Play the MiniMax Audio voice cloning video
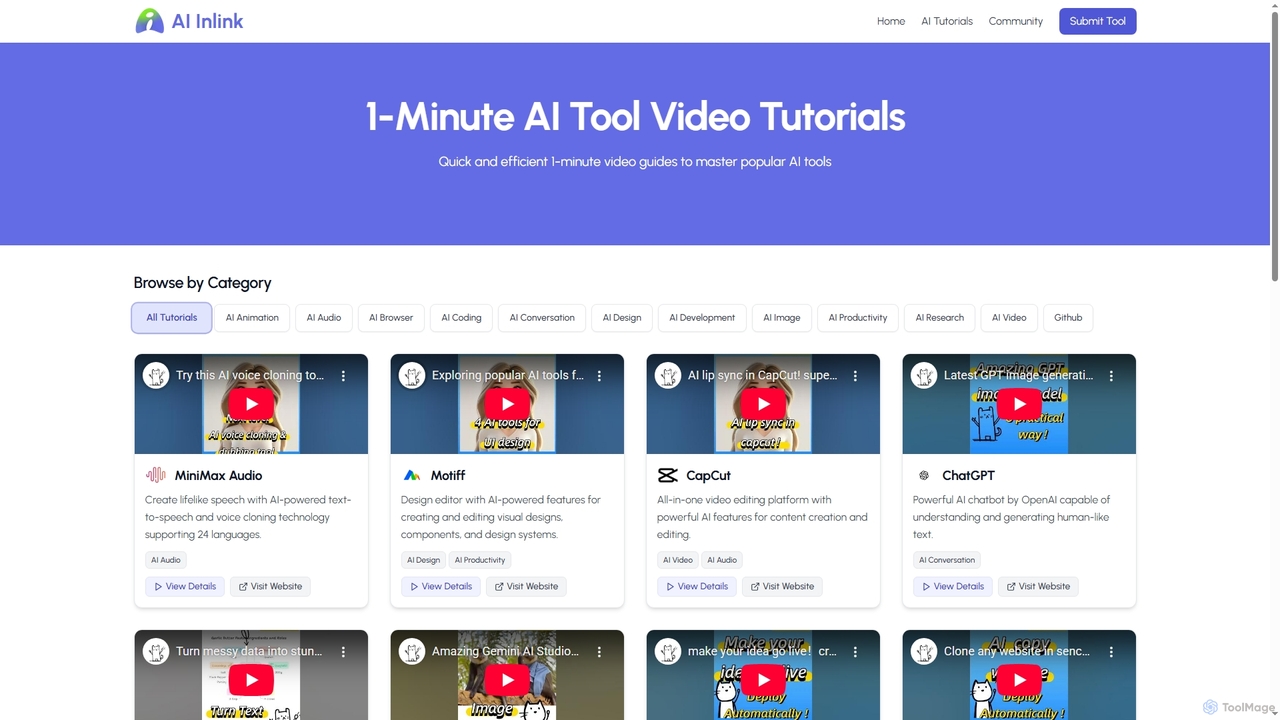Screen dimensions: 1280x720 tap(251, 404)
